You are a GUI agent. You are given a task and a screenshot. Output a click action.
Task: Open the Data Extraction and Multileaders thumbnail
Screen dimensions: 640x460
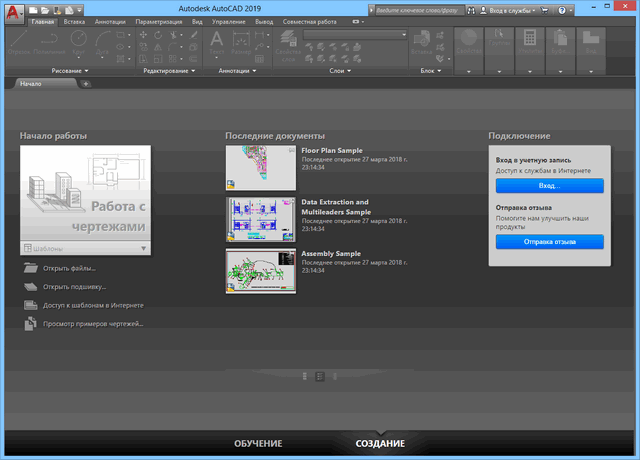260,219
